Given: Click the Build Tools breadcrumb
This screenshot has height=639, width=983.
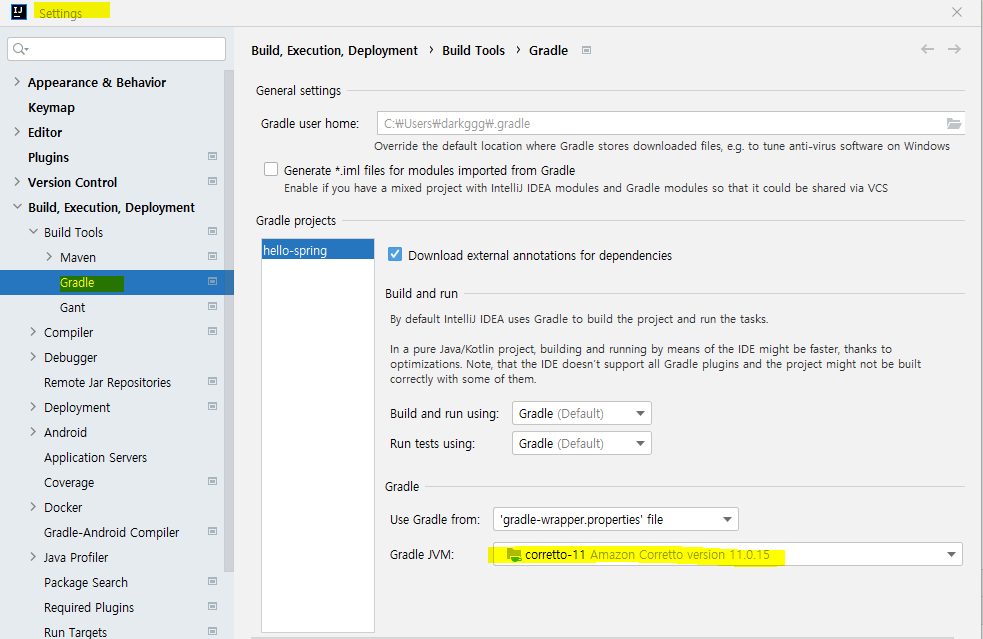Looking at the screenshot, I should pos(473,49).
